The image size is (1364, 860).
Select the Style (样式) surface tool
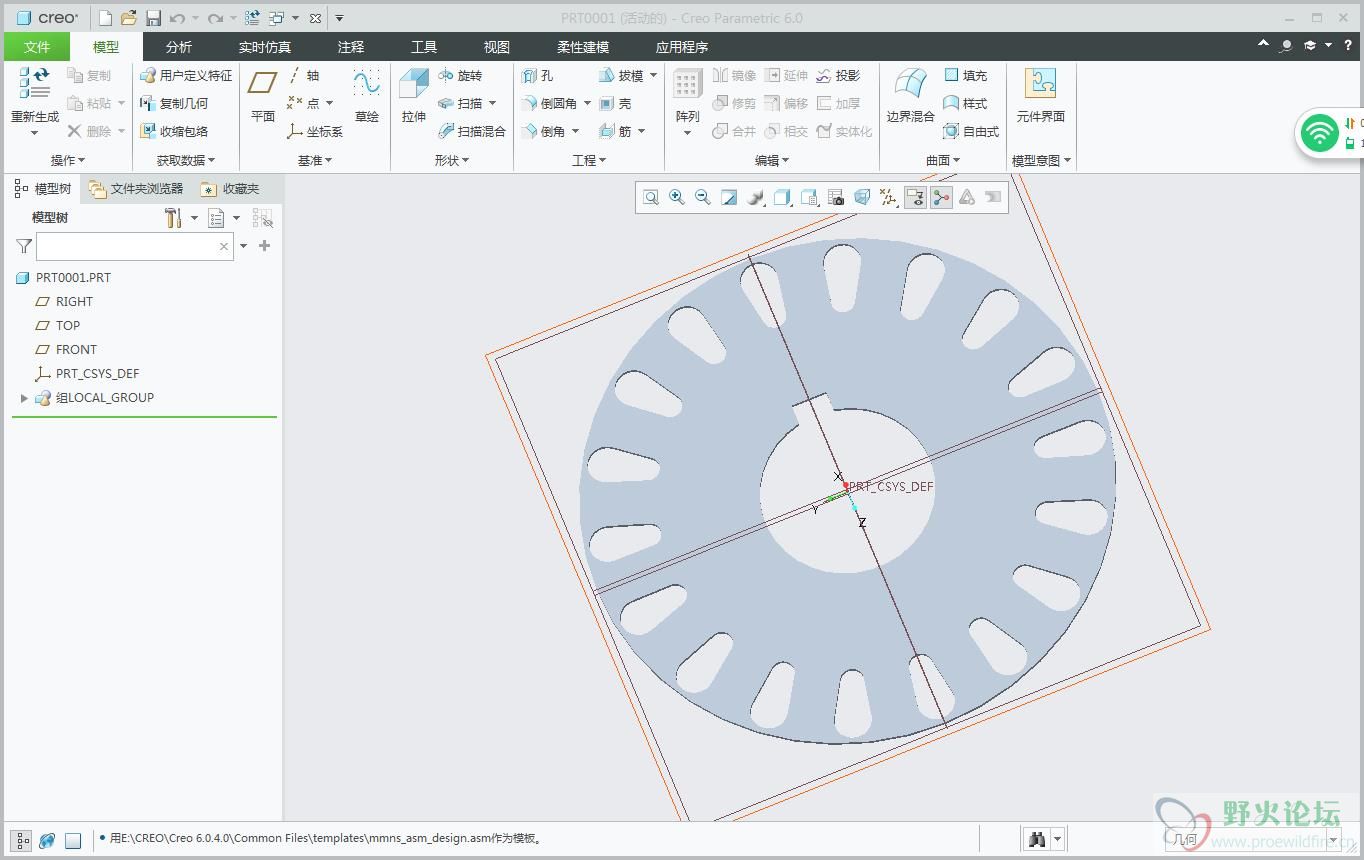click(x=965, y=103)
